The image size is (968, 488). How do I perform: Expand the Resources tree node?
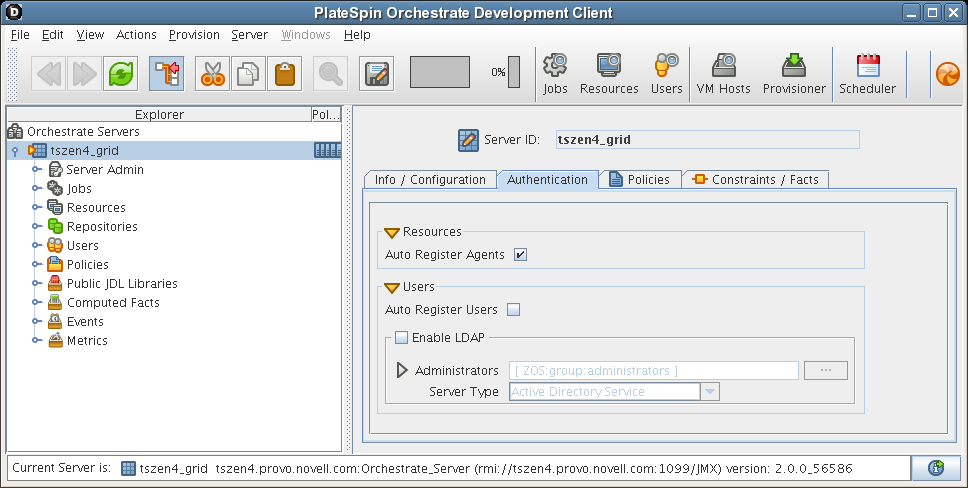pos(37,208)
